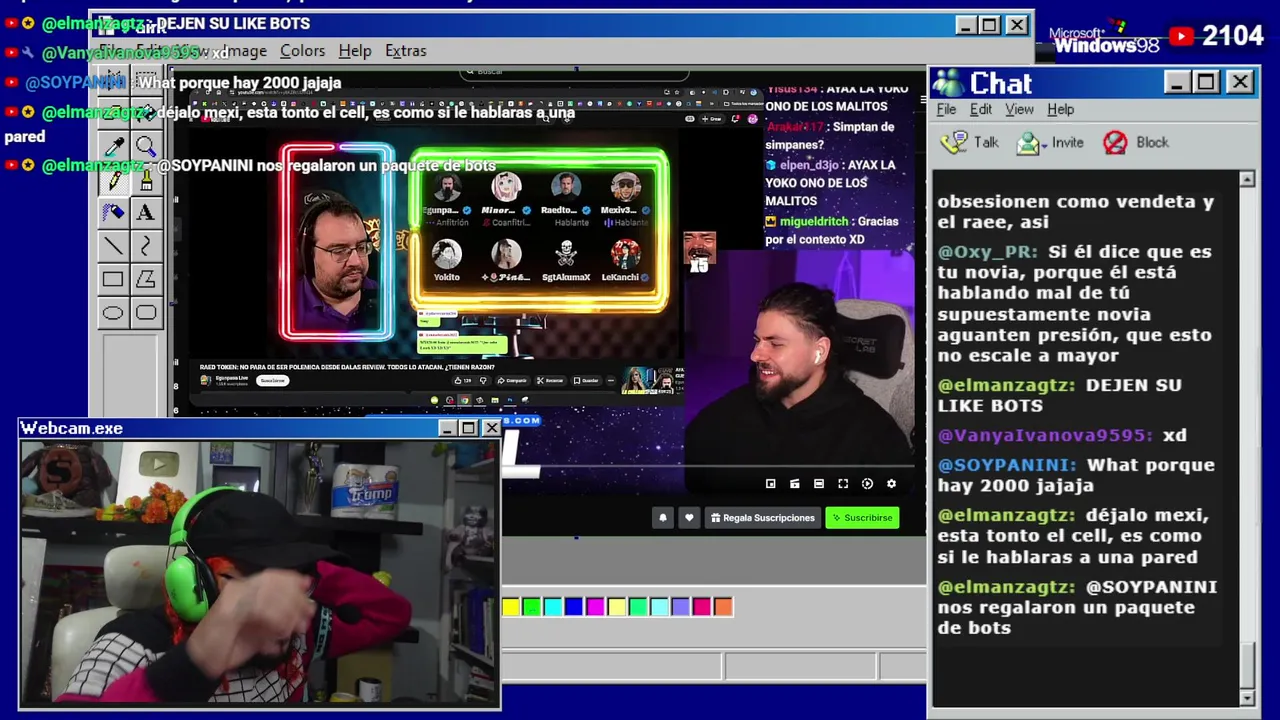This screenshot has height=720, width=1280.
Task: Select the Polygon shape tool
Action: [x=146, y=280]
